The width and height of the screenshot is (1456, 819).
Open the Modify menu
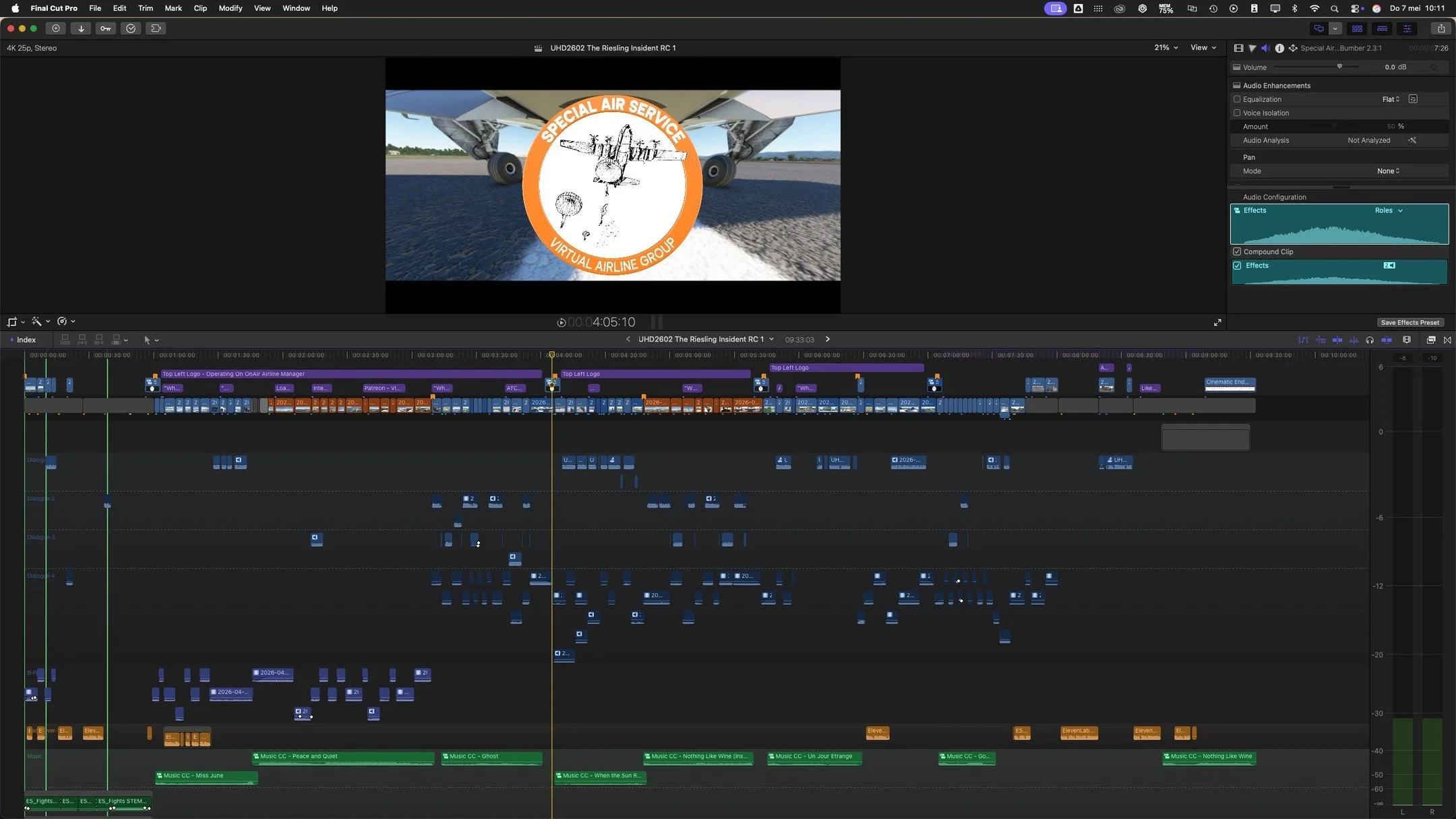231,8
